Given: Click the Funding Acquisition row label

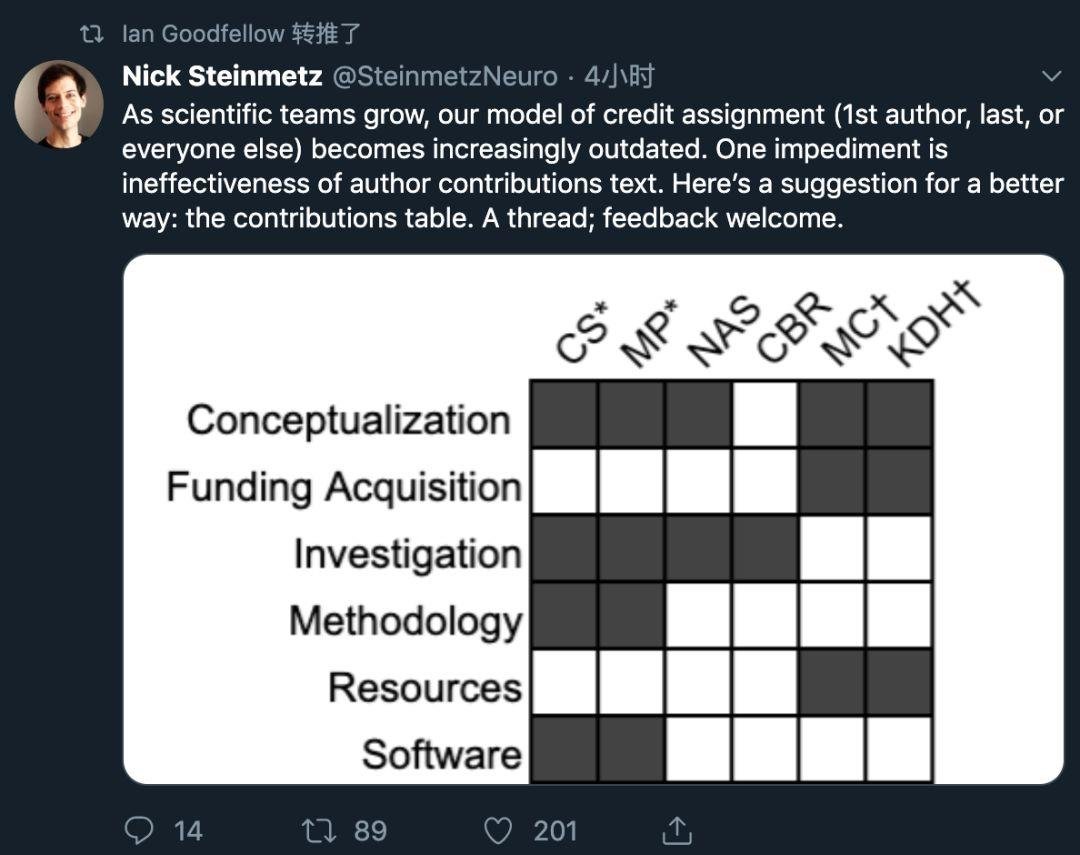Looking at the screenshot, I should click(343, 487).
